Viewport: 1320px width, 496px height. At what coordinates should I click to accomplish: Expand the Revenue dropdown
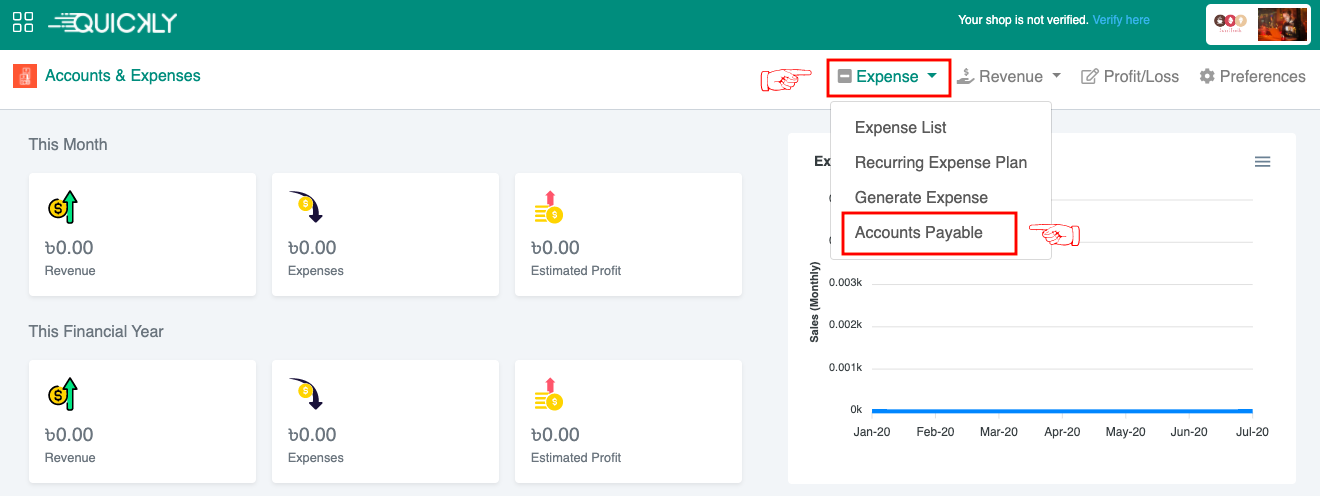pos(1009,77)
